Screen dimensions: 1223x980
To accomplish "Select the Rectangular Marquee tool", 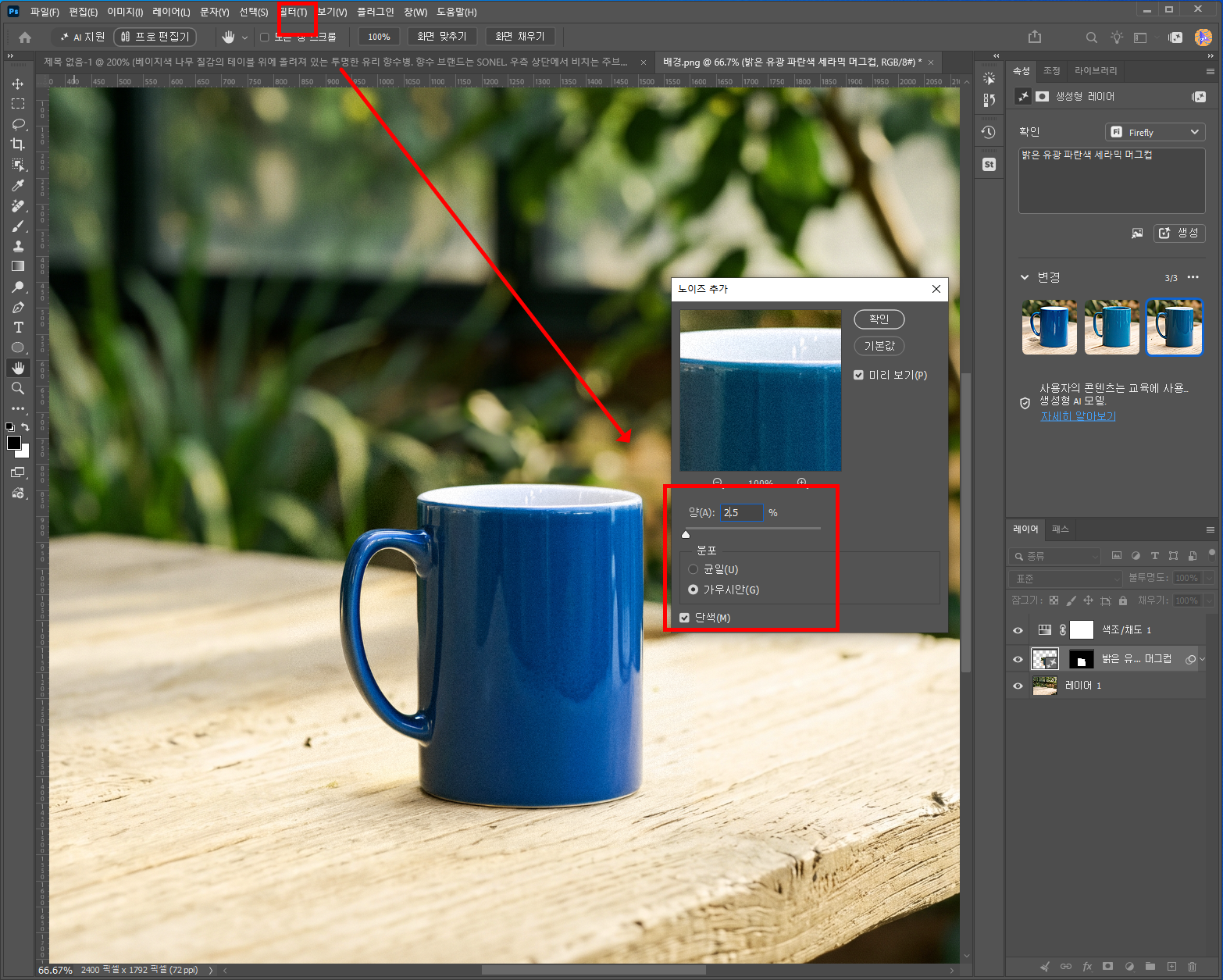I will point(18,104).
